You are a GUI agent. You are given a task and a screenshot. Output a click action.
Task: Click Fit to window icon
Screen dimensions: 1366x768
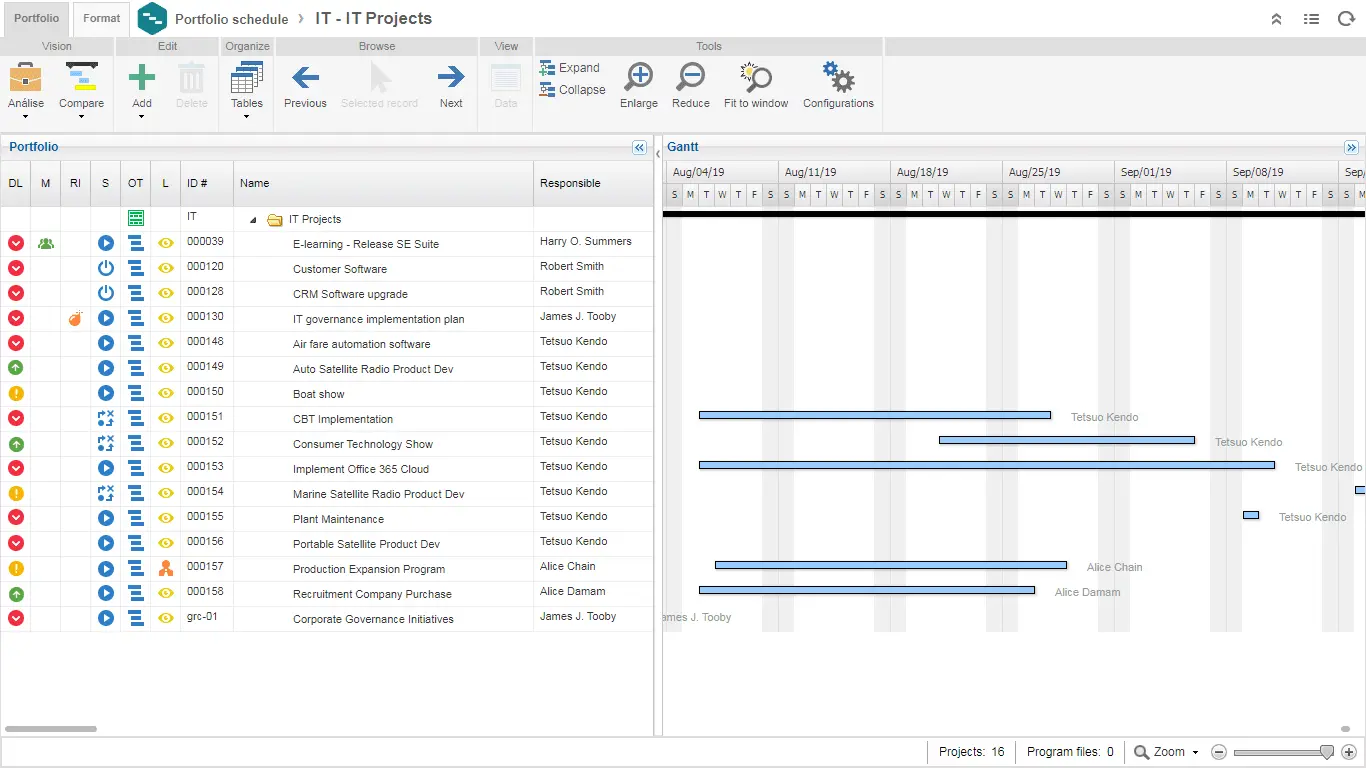756,78
